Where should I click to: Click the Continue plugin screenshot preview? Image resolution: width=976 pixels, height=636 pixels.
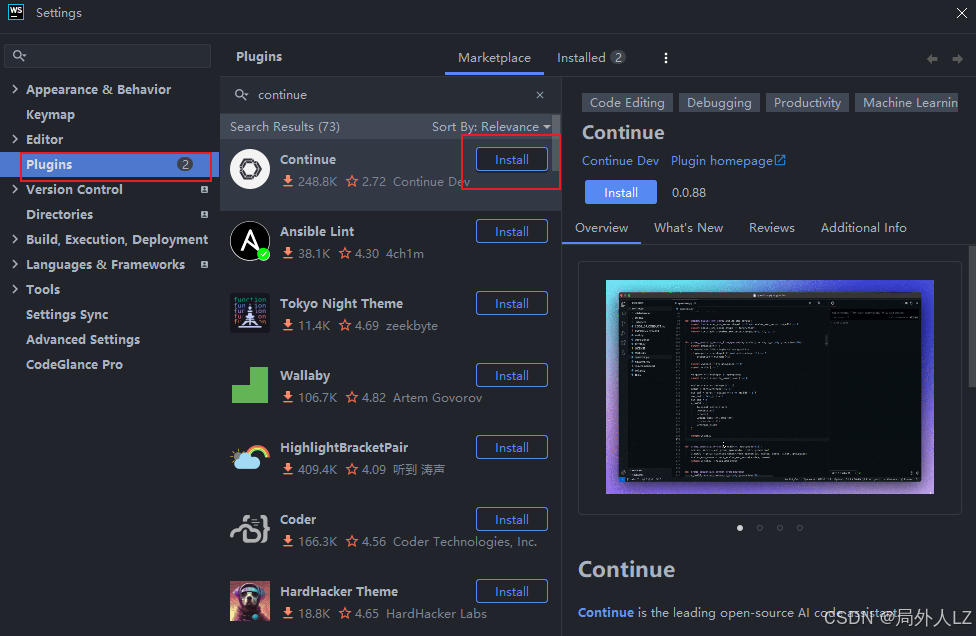(769, 387)
